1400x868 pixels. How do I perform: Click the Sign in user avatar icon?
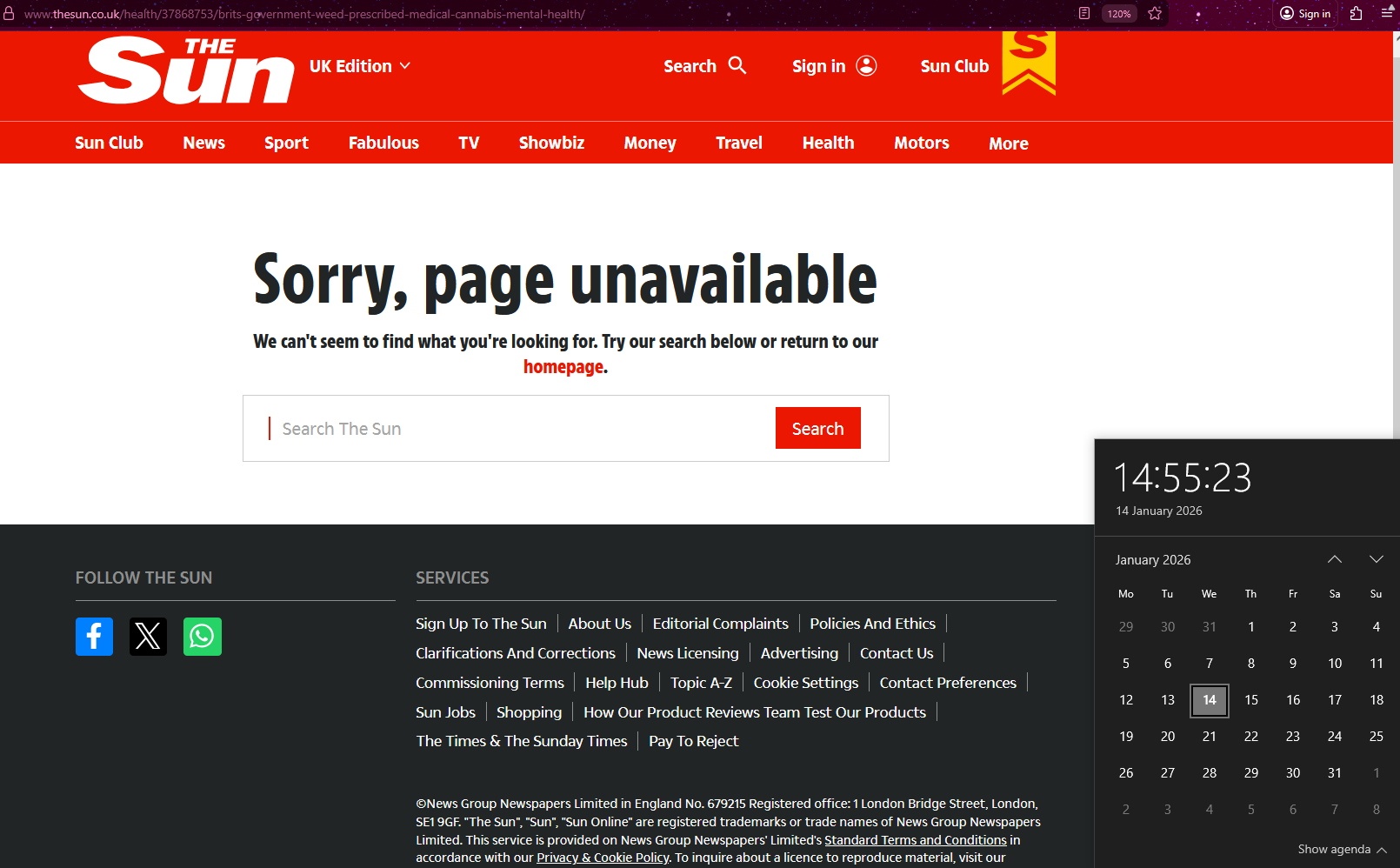[x=866, y=66]
